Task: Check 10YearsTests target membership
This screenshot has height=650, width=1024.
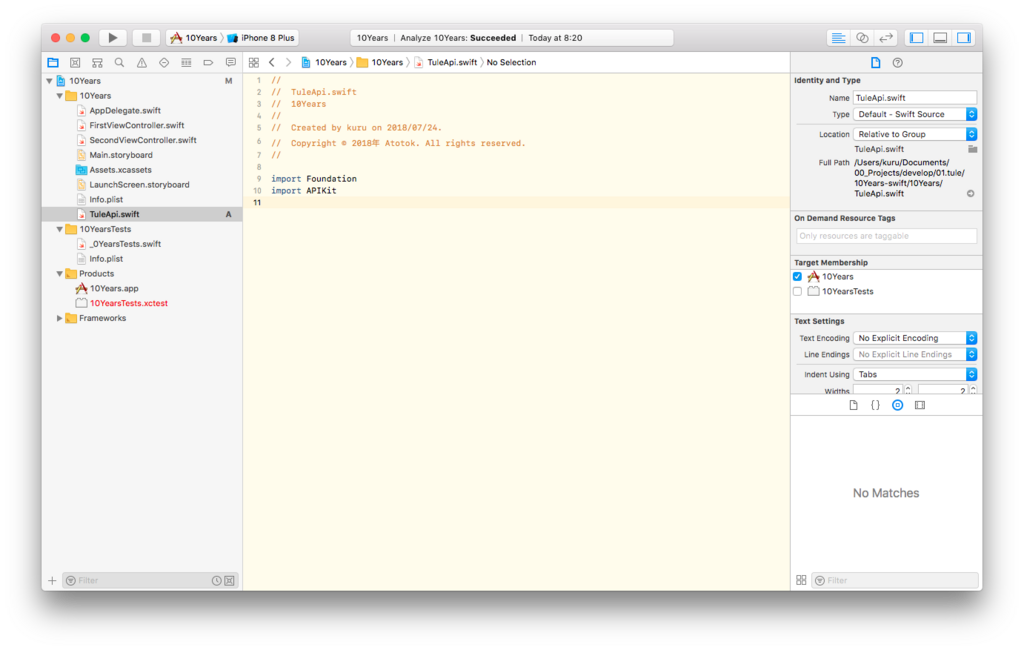Action: click(x=797, y=291)
